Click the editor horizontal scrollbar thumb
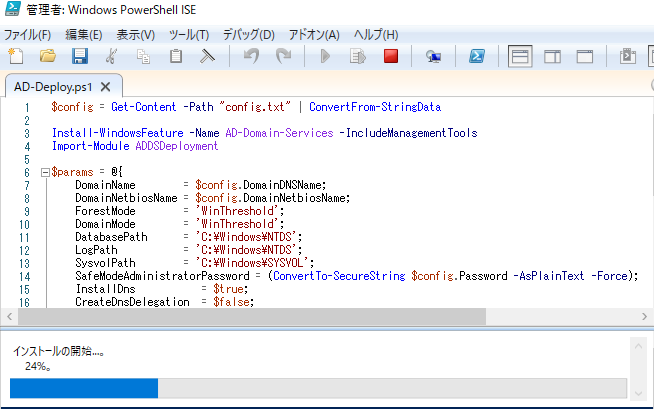654x409 pixels. click(x=252, y=317)
